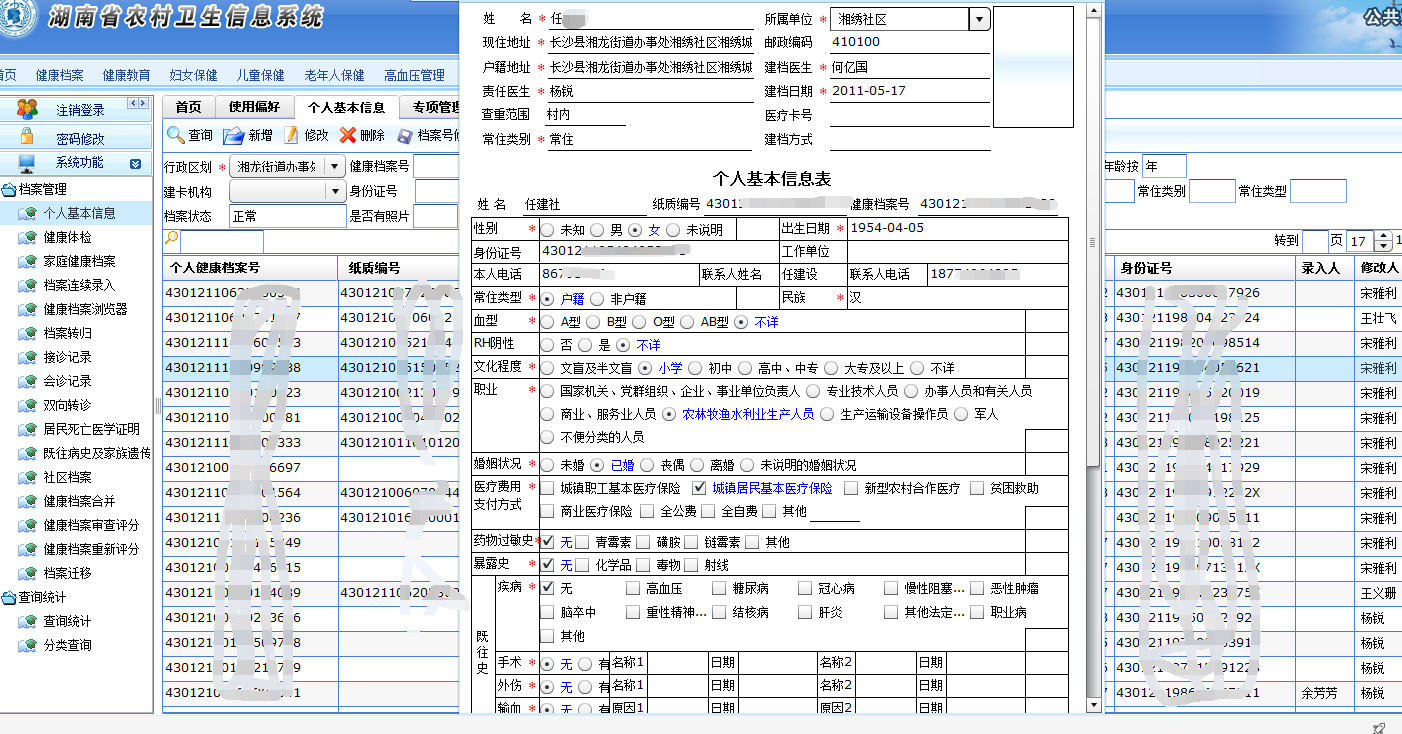Open the 高血压管理 top menu

coord(414,75)
